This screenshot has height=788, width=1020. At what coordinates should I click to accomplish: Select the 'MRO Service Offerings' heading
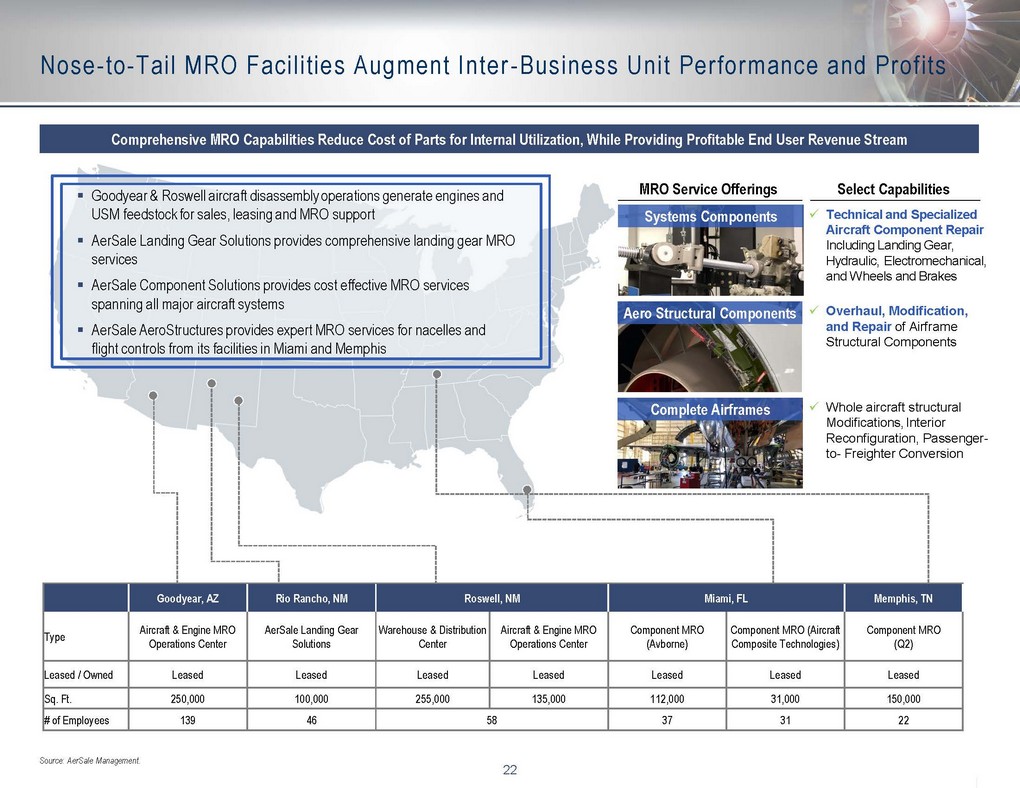(x=708, y=189)
